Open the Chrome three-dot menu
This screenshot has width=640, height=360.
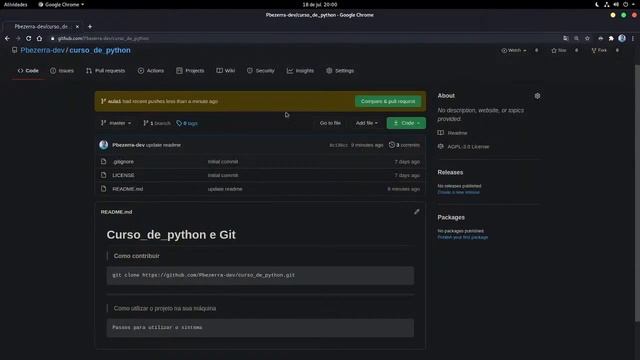pos(633,38)
